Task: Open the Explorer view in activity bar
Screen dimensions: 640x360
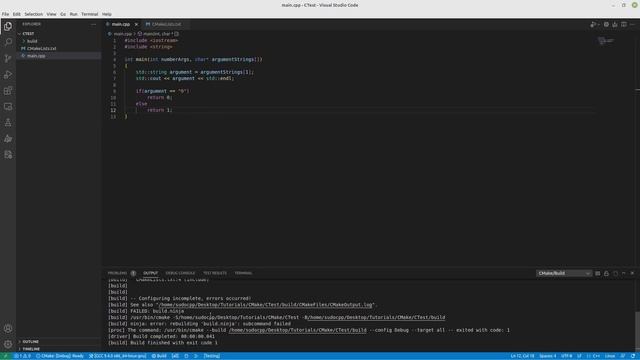Action: [8, 27]
